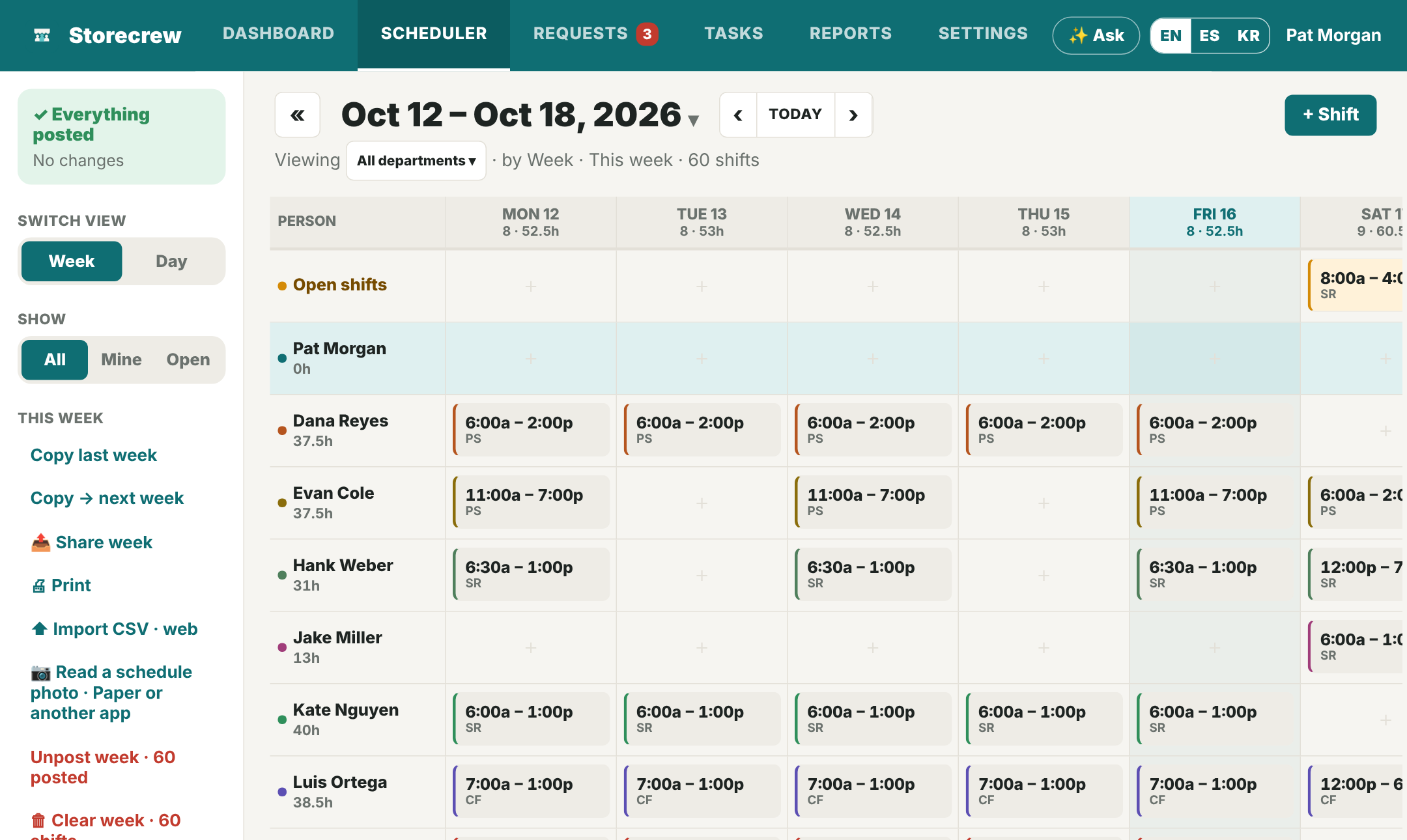
Task: Show only Open shifts filter
Action: click(188, 359)
